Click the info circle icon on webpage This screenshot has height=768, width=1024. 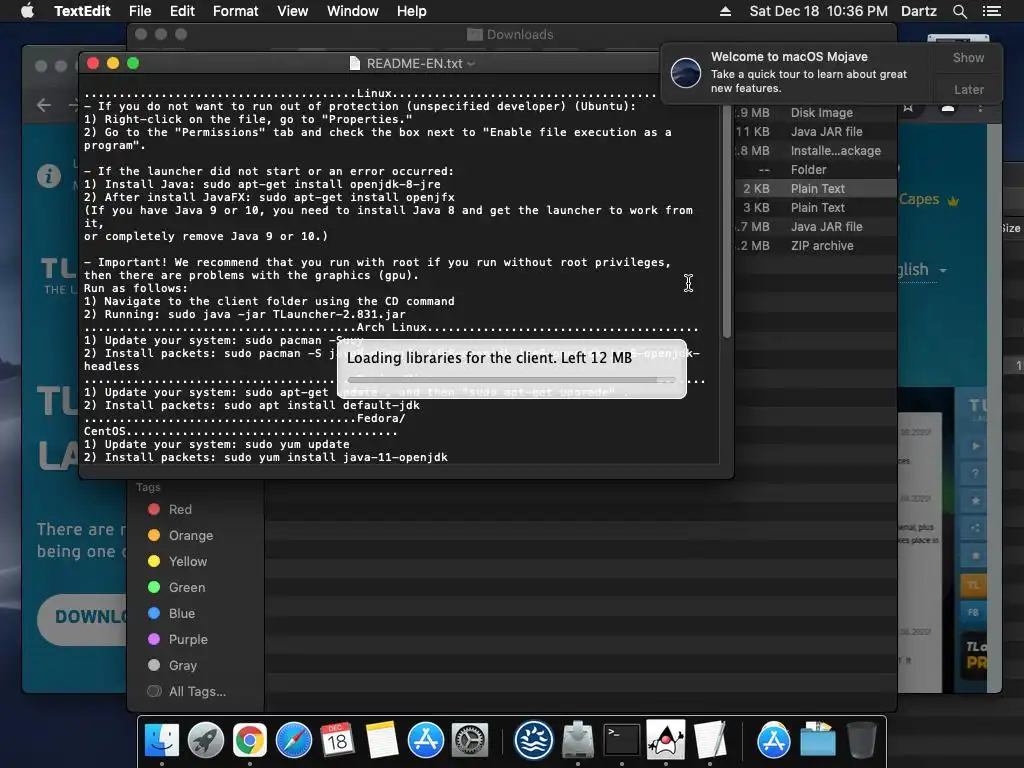pyautogui.click(x=49, y=176)
